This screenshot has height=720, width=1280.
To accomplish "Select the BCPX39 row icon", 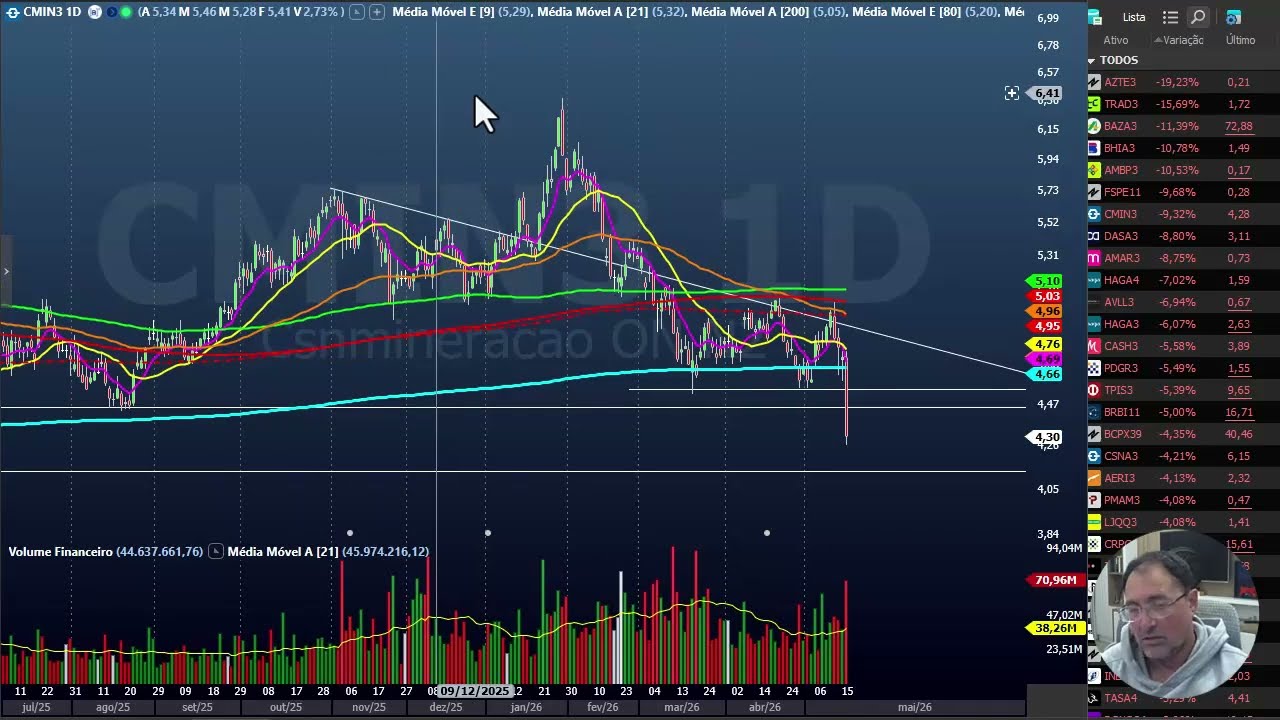I will [1094, 434].
